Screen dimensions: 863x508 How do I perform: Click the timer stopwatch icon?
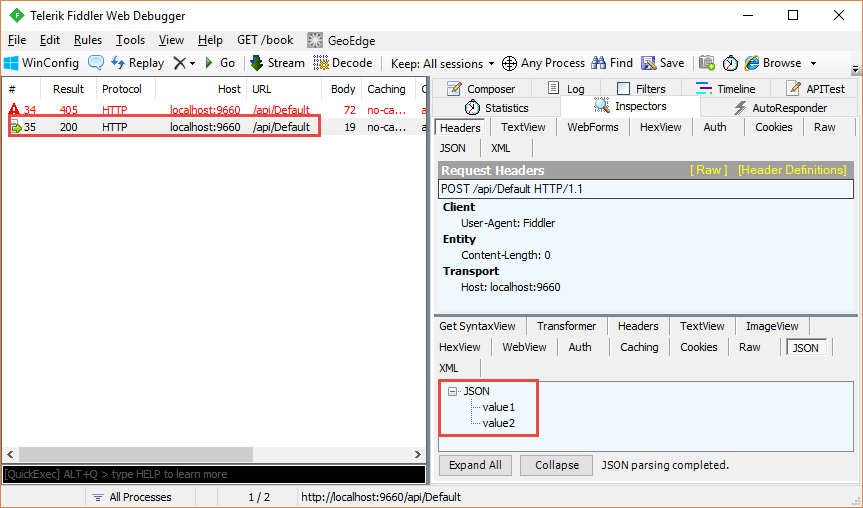730,63
